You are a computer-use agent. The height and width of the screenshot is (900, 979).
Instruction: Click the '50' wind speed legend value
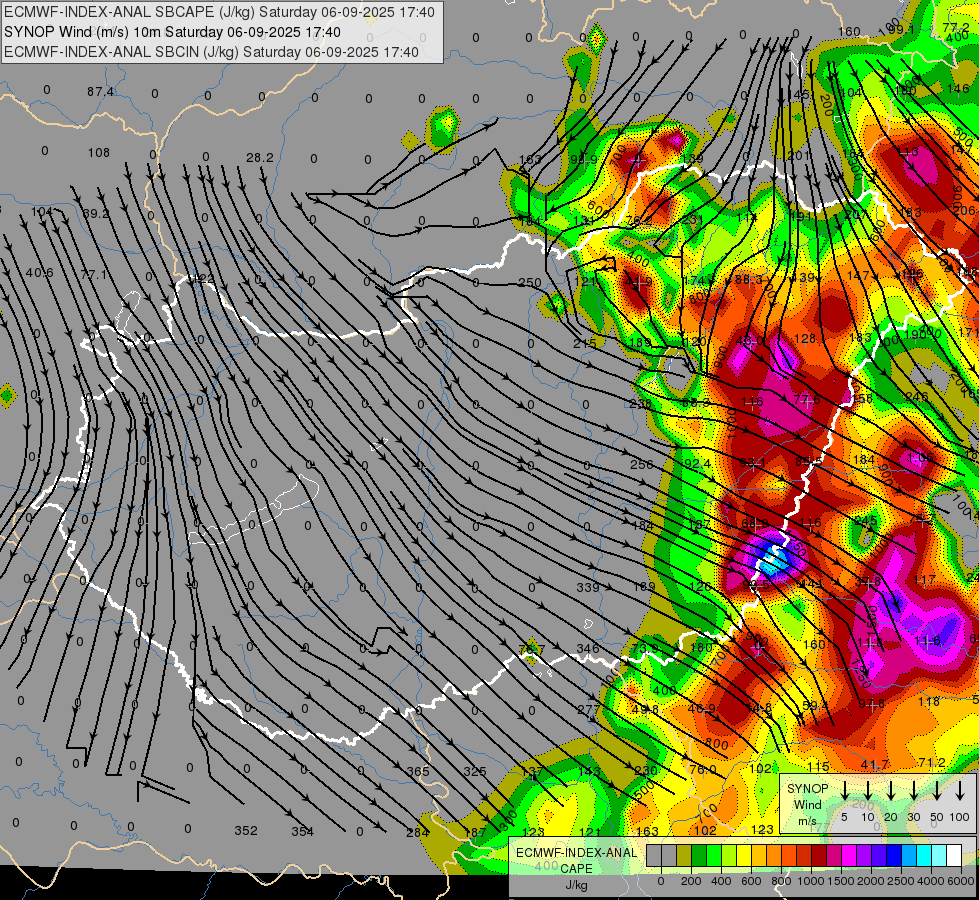coord(937,817)
